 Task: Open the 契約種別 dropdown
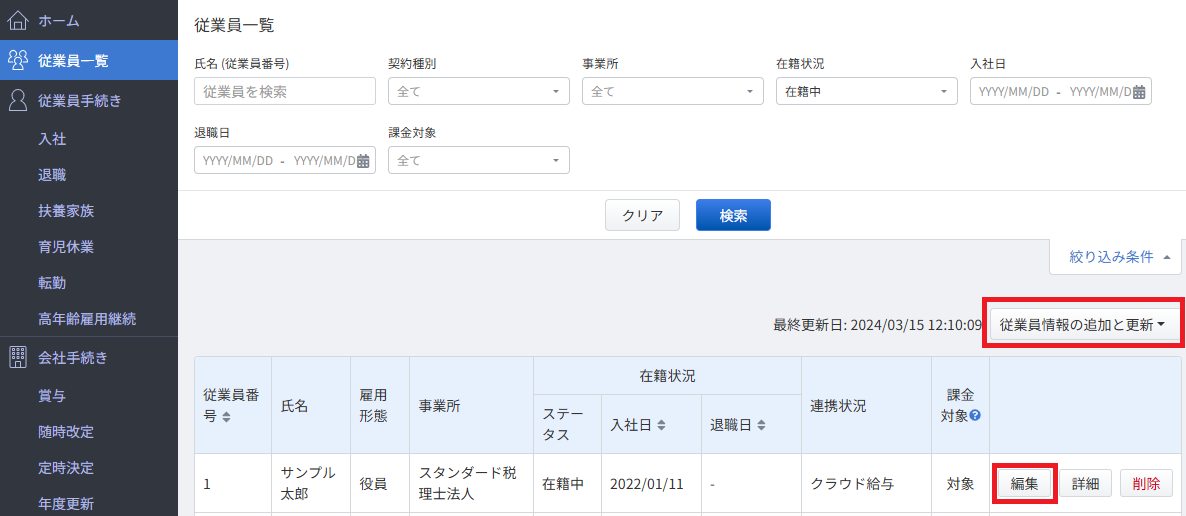tap(479, 92)
